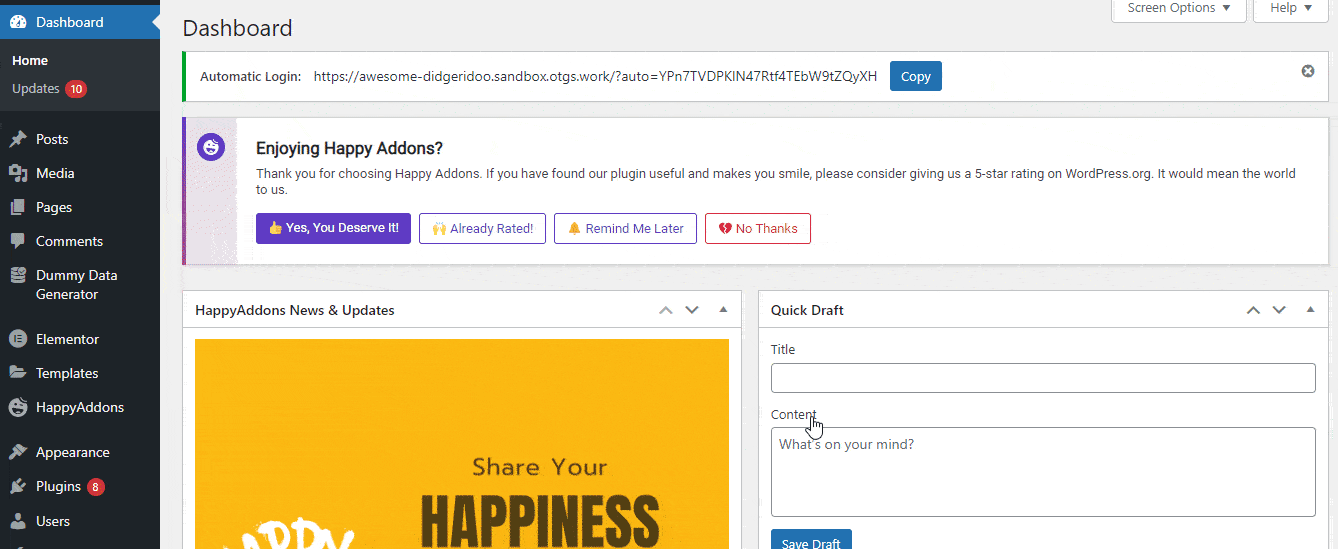Click the Comments speech bubble icon
Image resolution: width=1338 pixels, height=549 pixels.
point(18,241)
